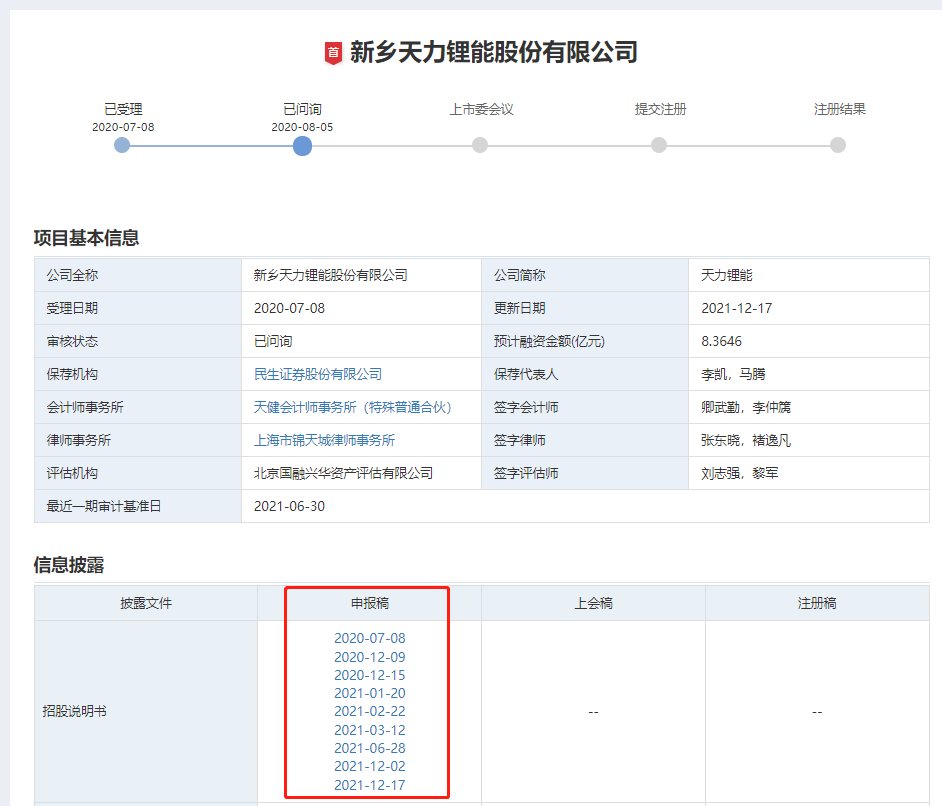942x806 pixels.
Task: Click the 注册稿 column header
Action: coord(816,603)
